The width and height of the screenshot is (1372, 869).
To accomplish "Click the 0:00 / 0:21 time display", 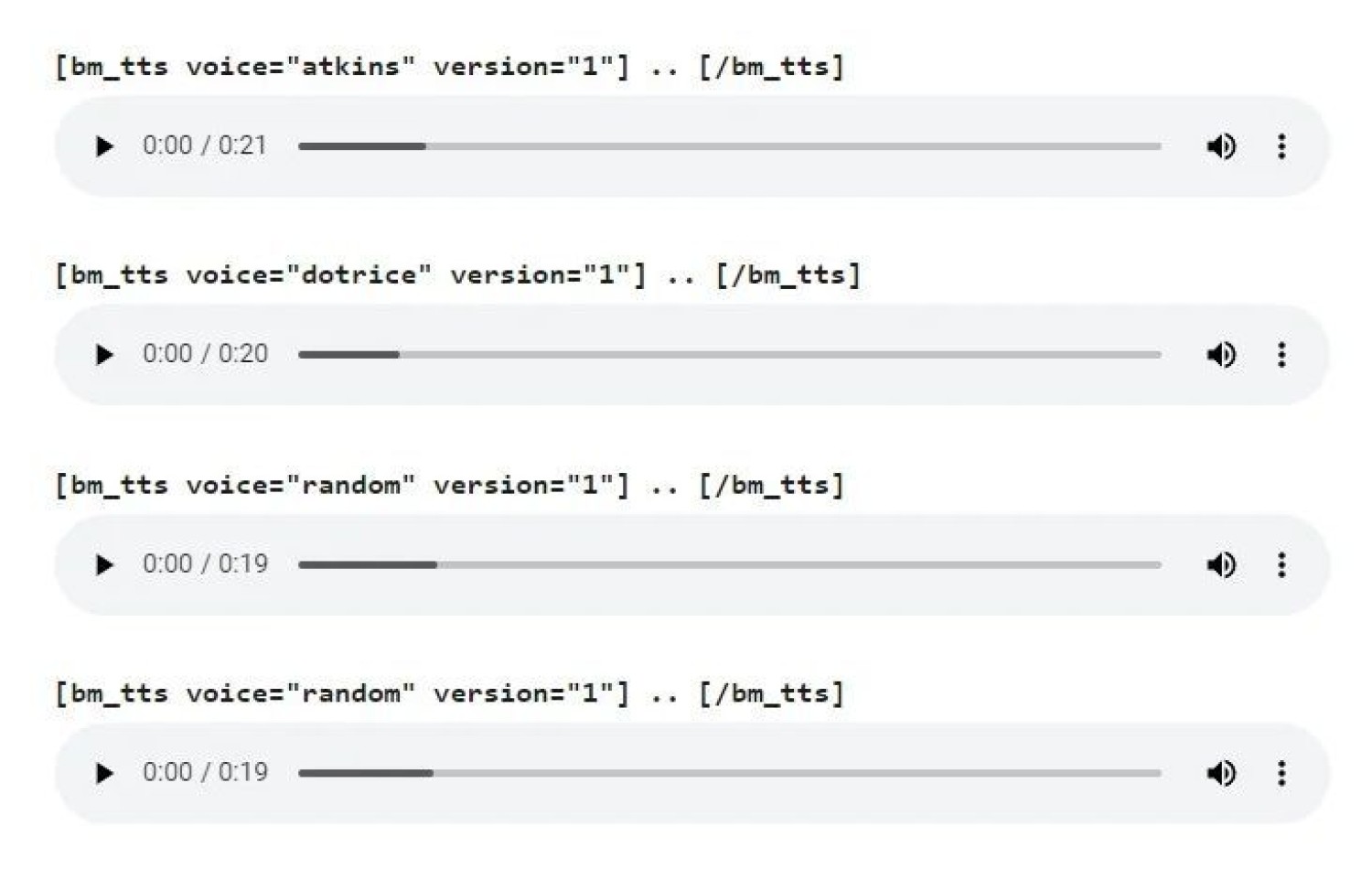I will coord(205,146).
